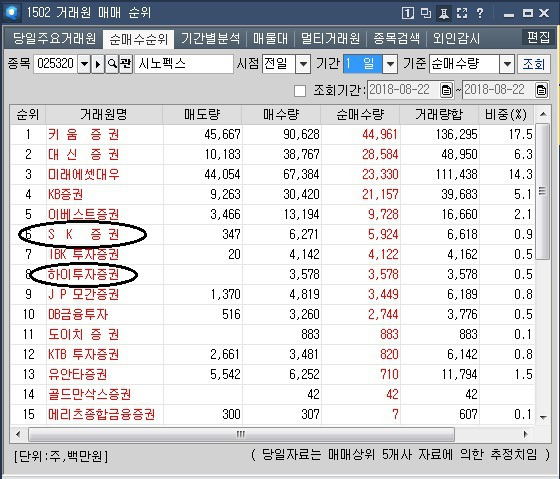Select the 골드만삭스증권 row
The height and width of the screenshot is (479, 560).
272,395
